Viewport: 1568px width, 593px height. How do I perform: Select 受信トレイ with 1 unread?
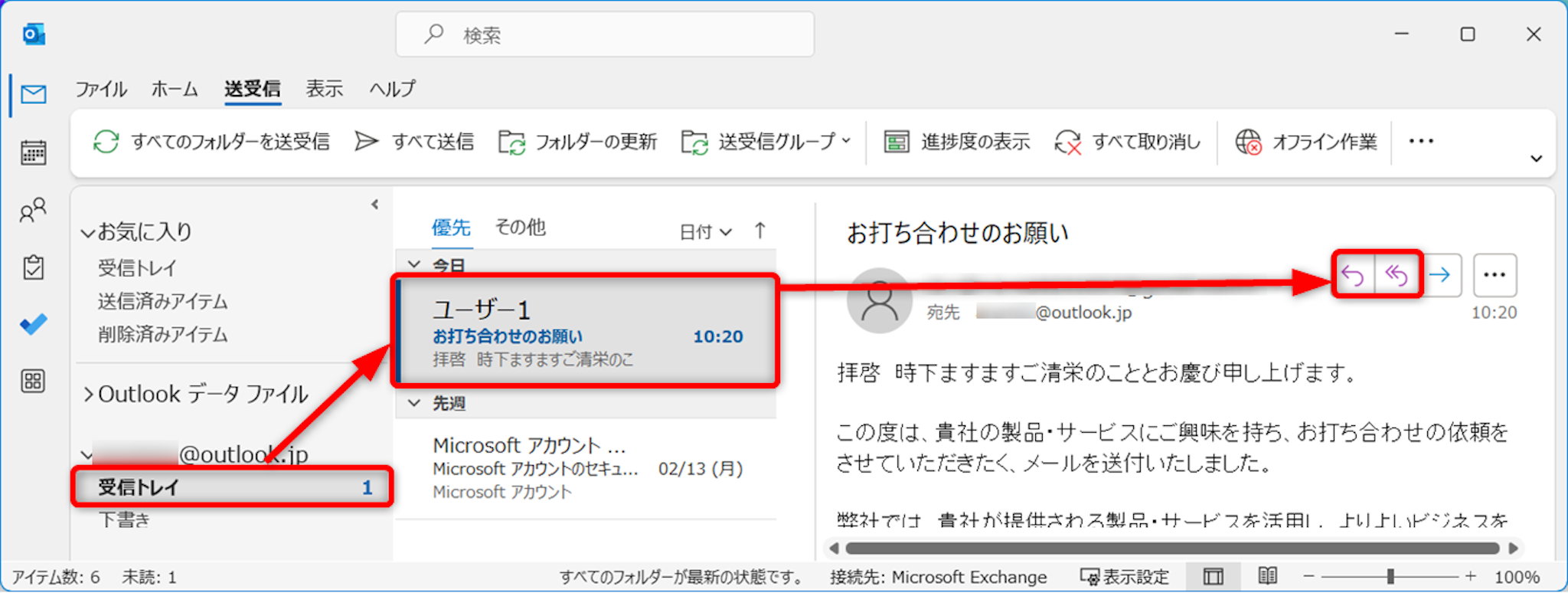click(233, 487)
